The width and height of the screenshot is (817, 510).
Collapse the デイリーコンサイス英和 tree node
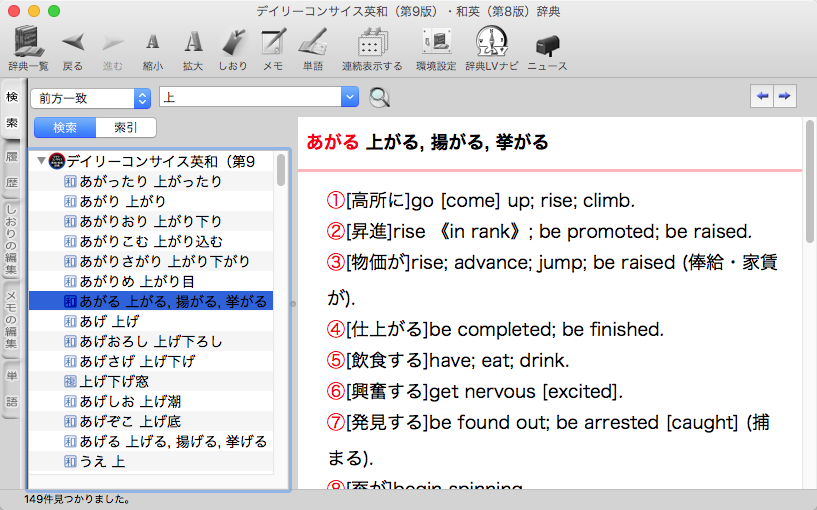tap(40, 161)
